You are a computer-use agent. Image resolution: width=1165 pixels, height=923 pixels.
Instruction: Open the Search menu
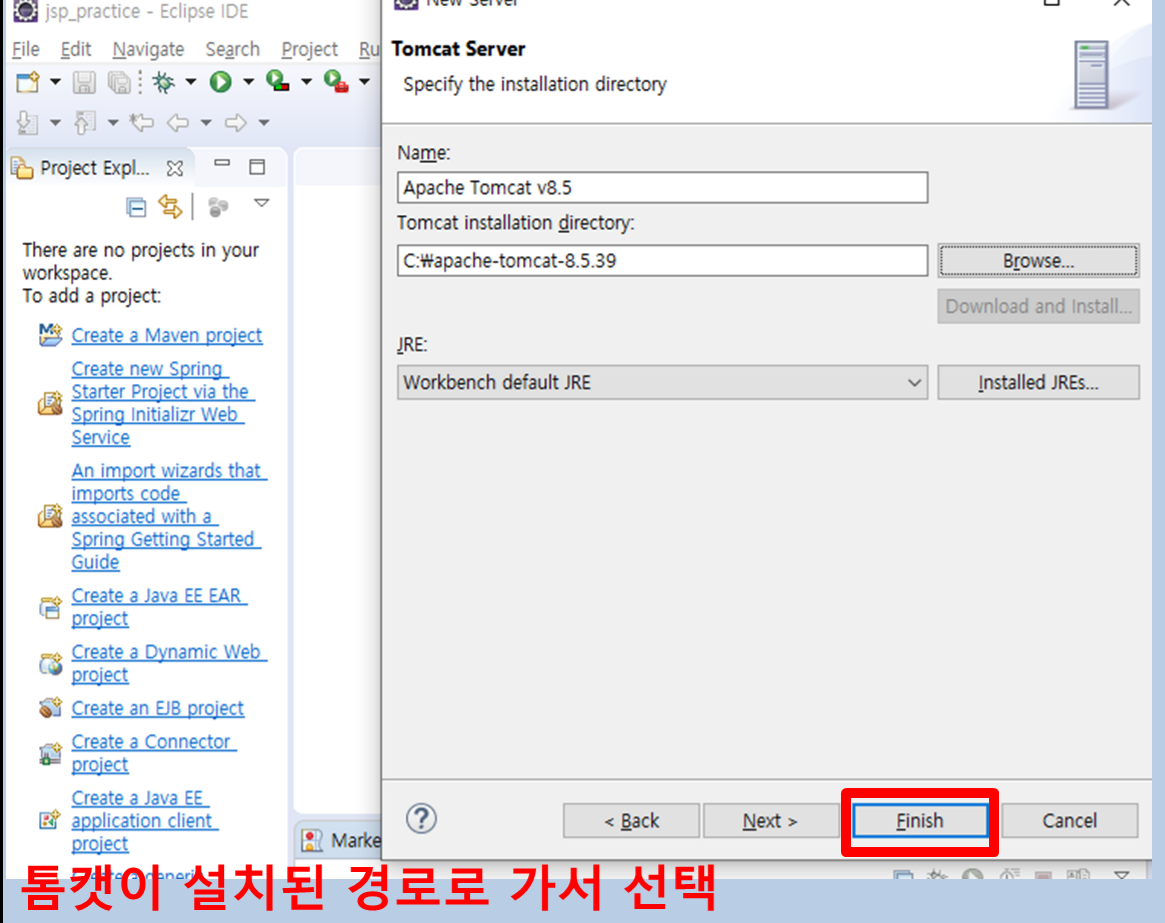233,50
